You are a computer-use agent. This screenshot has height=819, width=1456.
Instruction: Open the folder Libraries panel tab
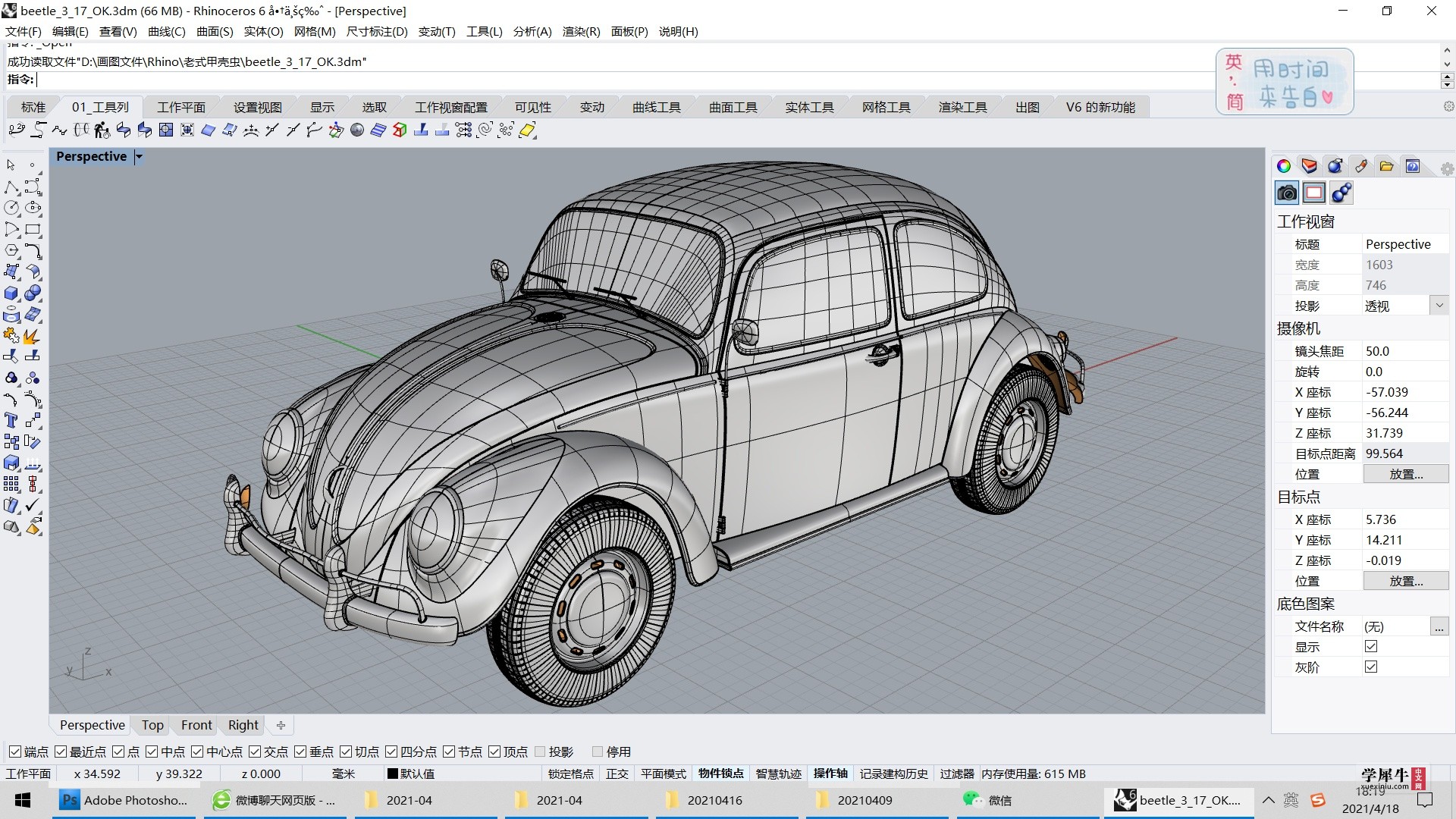coord(1387,166)
